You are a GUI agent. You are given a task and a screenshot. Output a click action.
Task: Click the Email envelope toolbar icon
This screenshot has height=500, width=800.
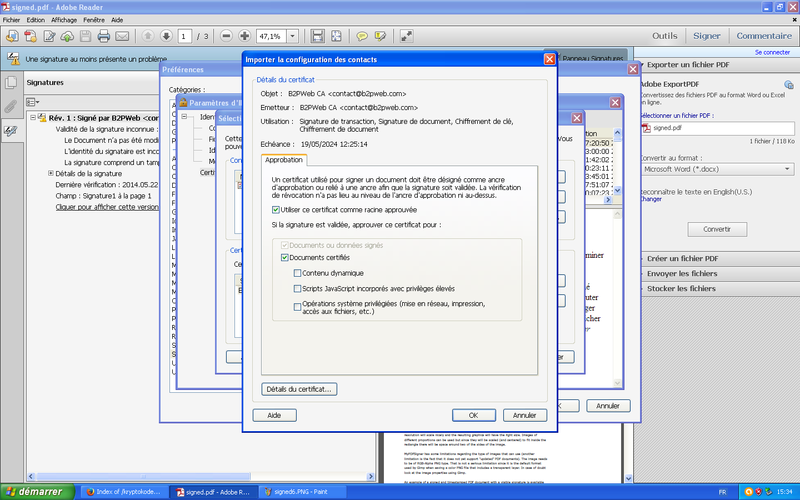pyautogui.click(x=122, y=36)
